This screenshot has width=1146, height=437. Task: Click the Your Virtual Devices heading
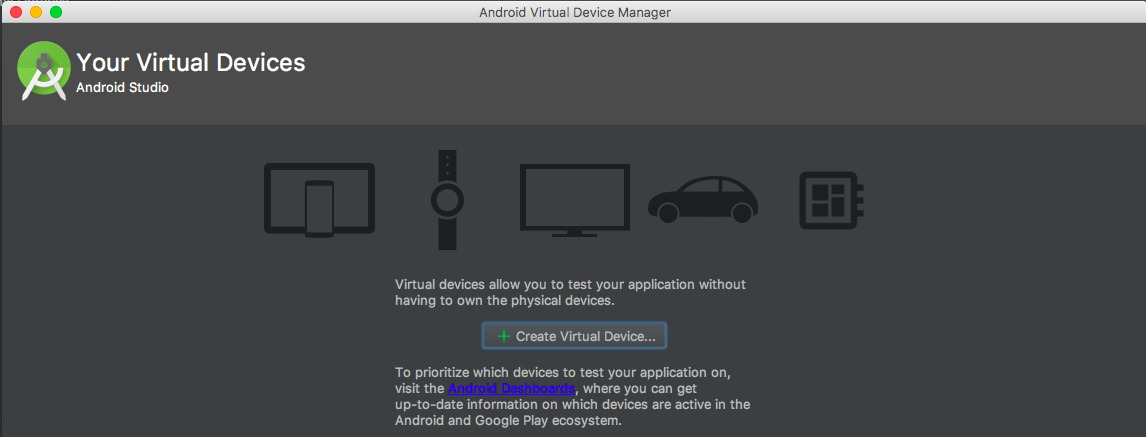(190, 63)
